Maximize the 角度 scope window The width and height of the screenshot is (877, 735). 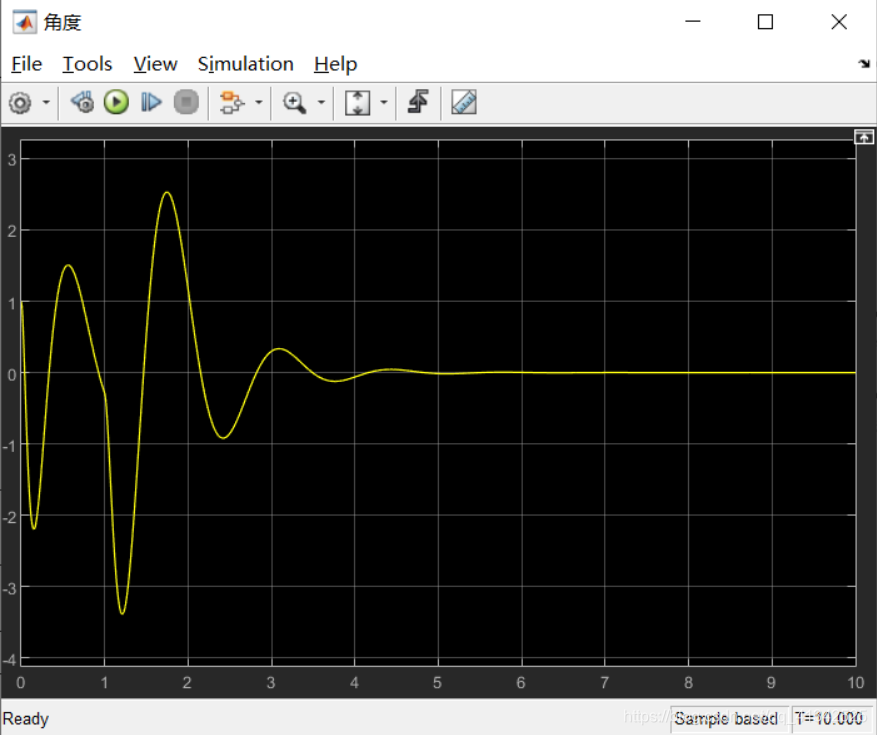[x=766, y=22]
